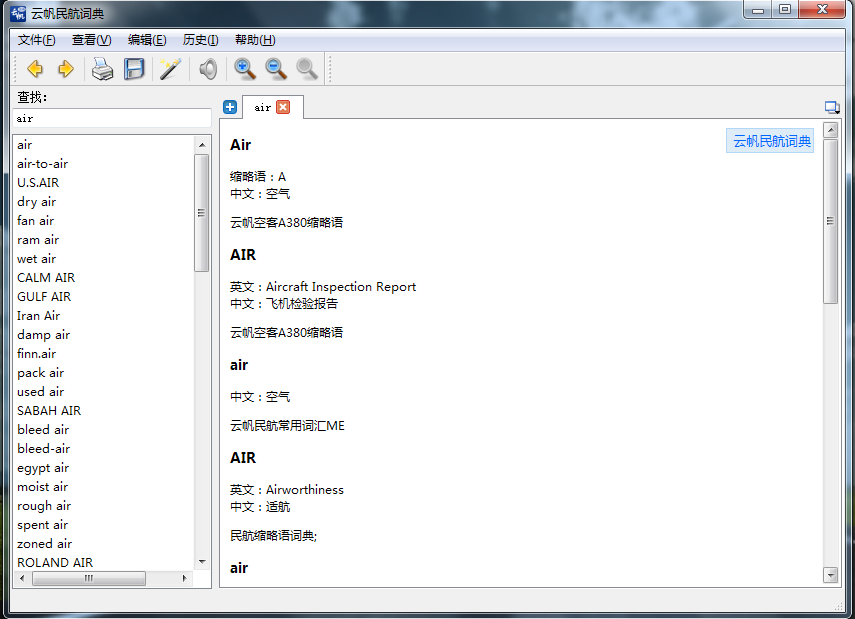
Task: Click the window icon at the tab bar's right end
Action: click(832, 107)
